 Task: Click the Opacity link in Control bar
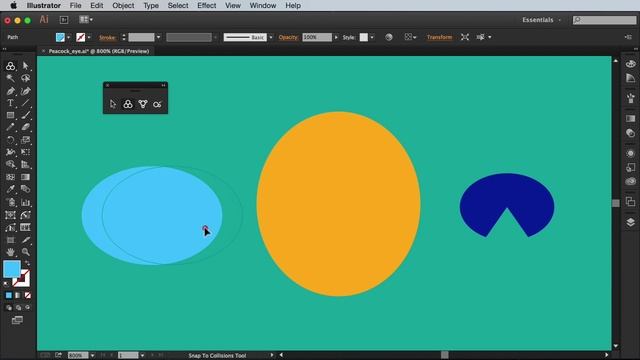click(288, 37)
